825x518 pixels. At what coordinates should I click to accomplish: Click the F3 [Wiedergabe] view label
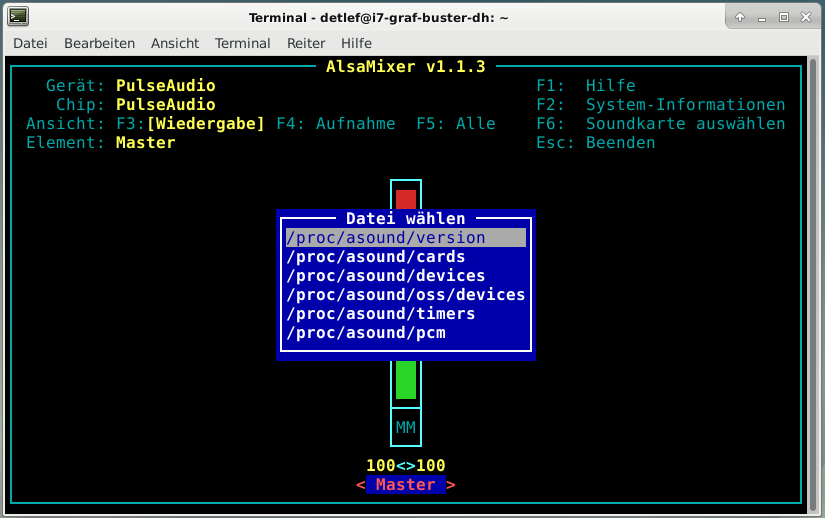190,124
